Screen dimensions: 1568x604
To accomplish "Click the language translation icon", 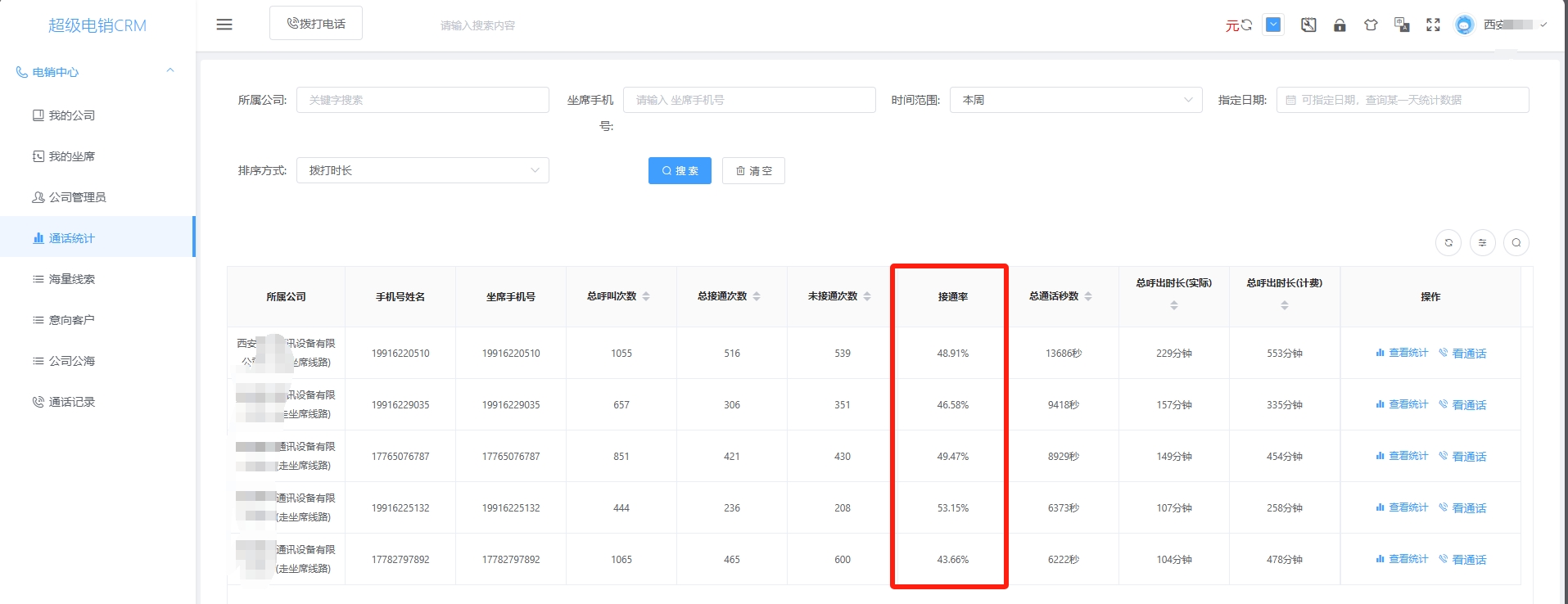I will [x=1402, y=25].
